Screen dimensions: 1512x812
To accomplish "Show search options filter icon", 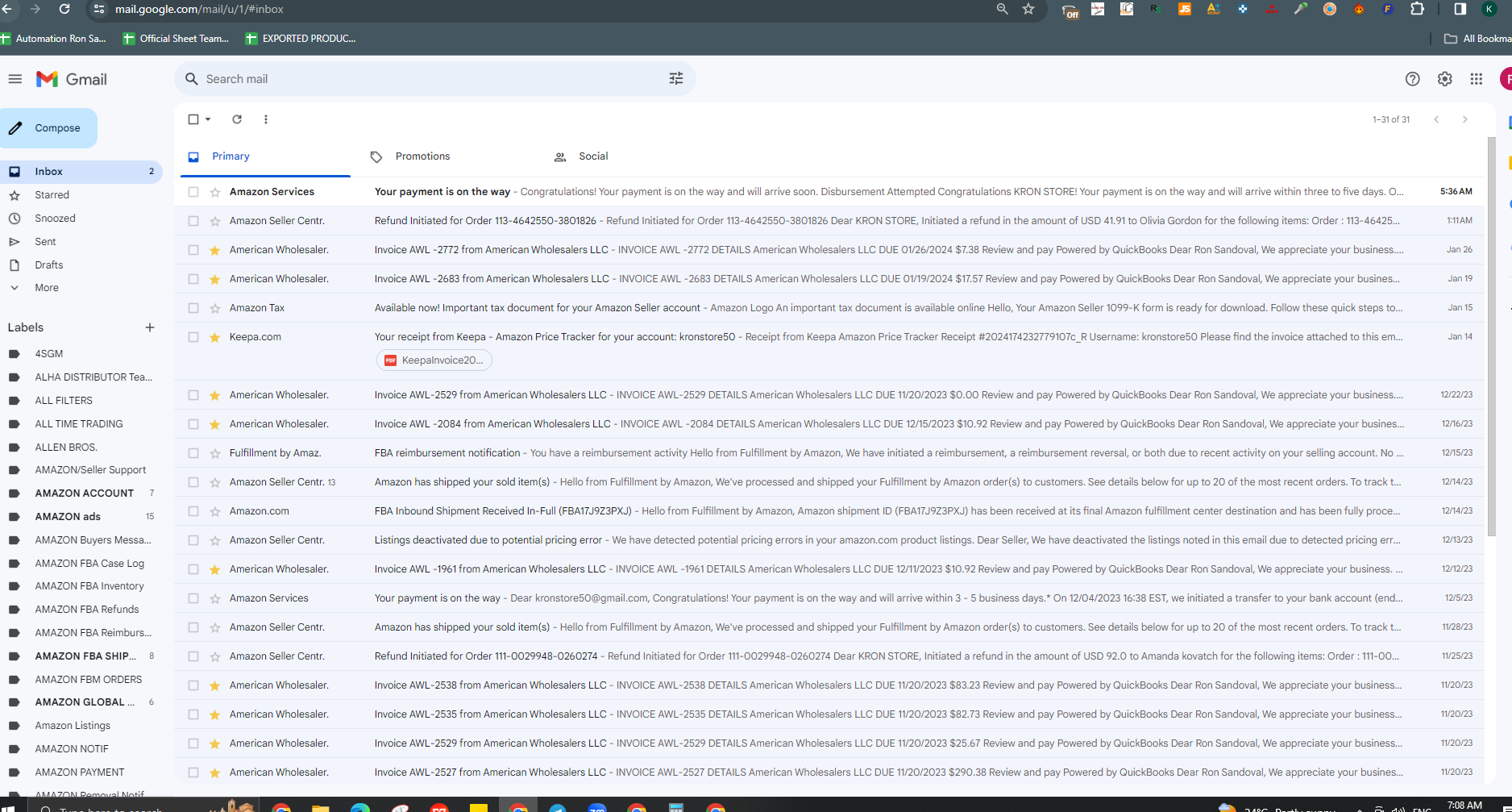I will coord(676,78).
